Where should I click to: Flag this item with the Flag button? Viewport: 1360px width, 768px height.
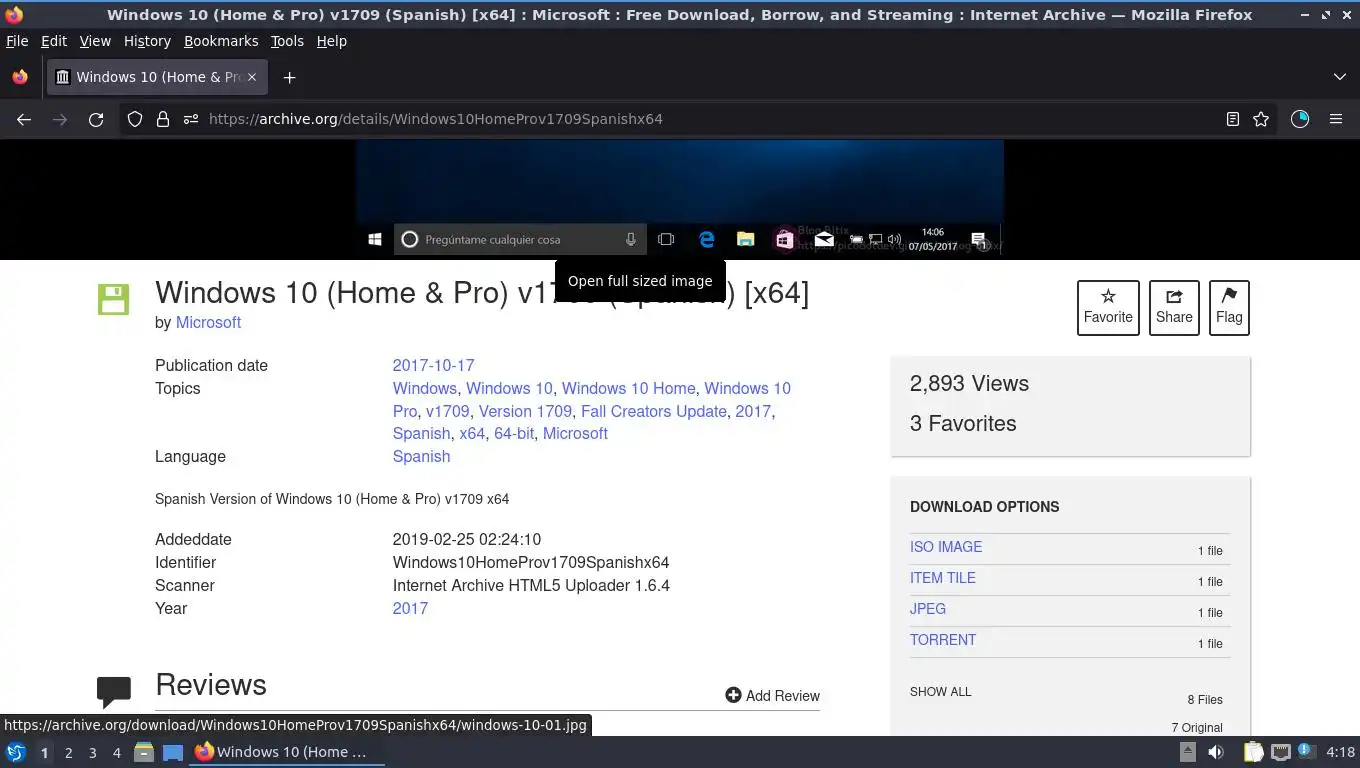1229,307
